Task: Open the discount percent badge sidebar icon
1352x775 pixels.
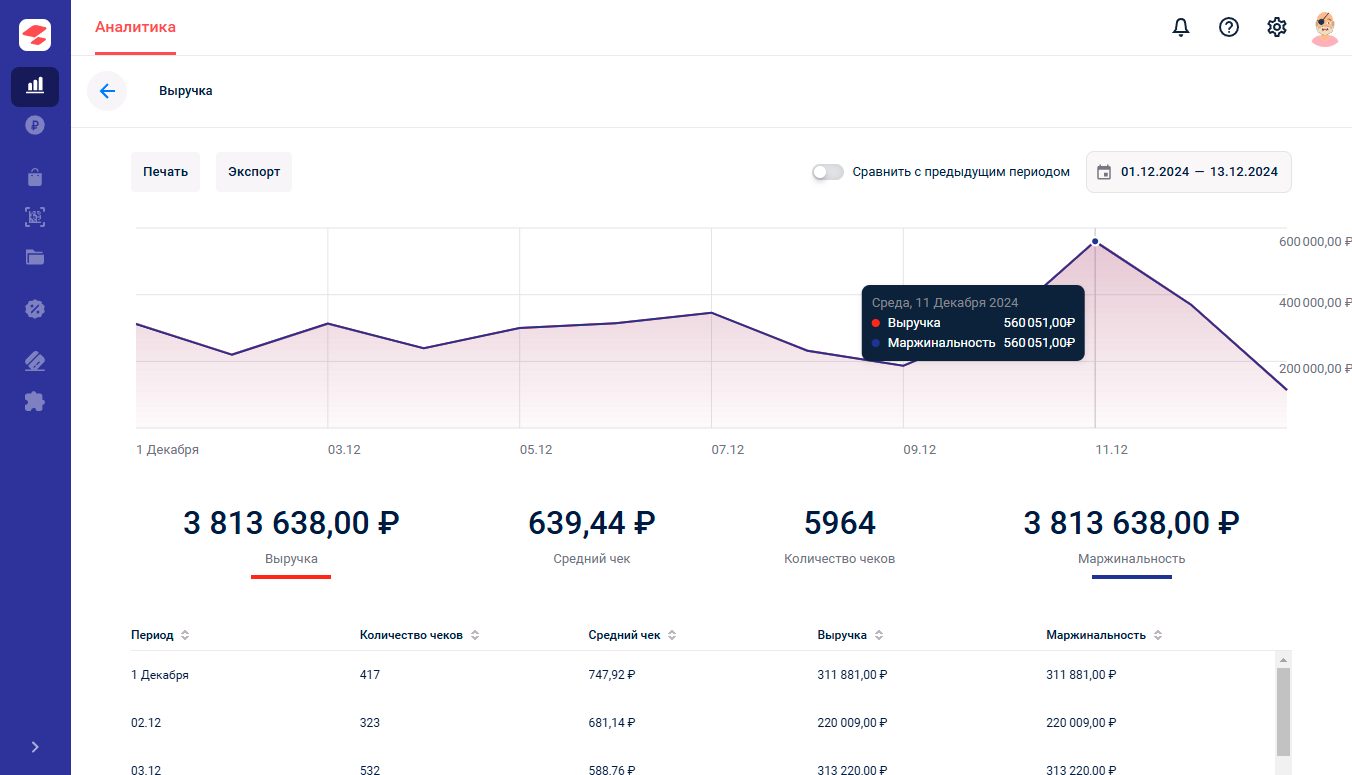Action: point(35,308)
